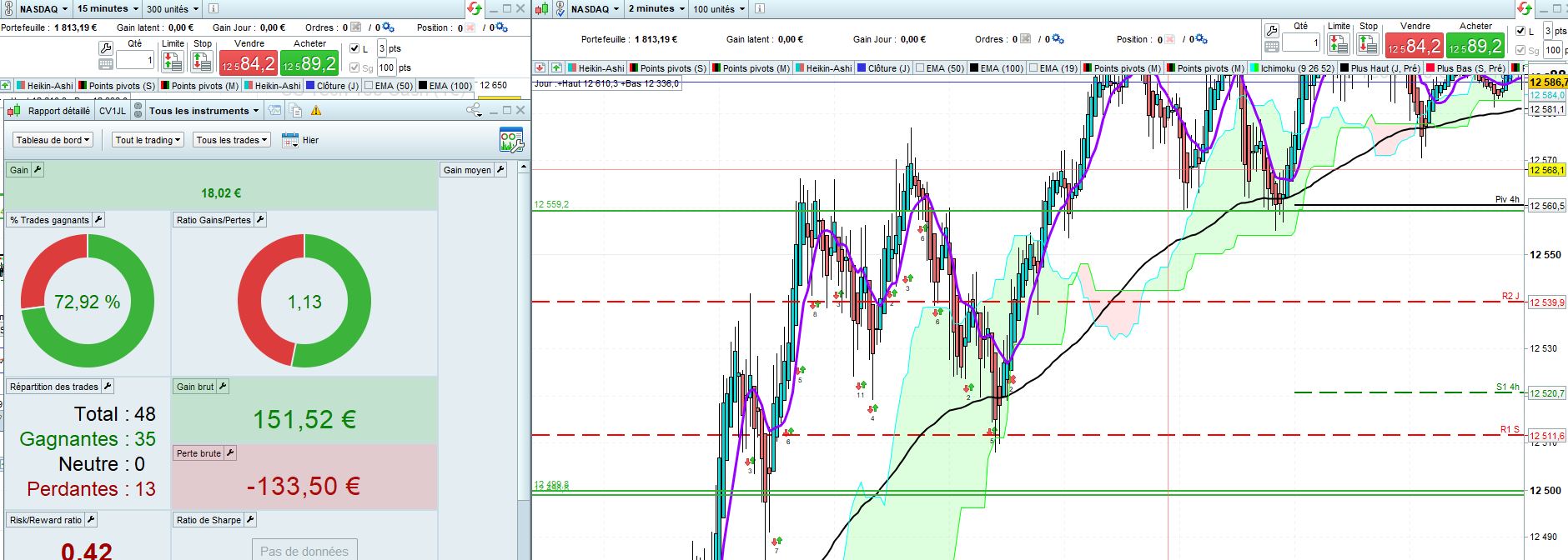1568x560 pixels.
Task: Click Acheter 89,2 button in 15-minute window
Action: 309,63
